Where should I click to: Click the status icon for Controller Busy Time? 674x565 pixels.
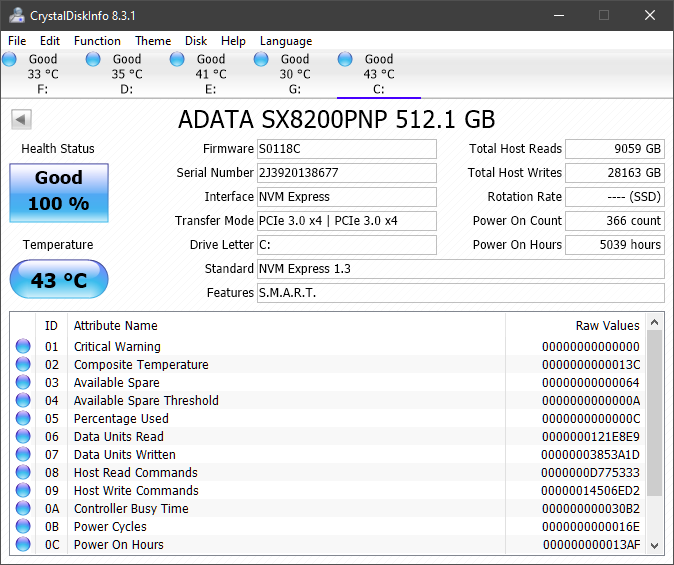pos(23,508)
